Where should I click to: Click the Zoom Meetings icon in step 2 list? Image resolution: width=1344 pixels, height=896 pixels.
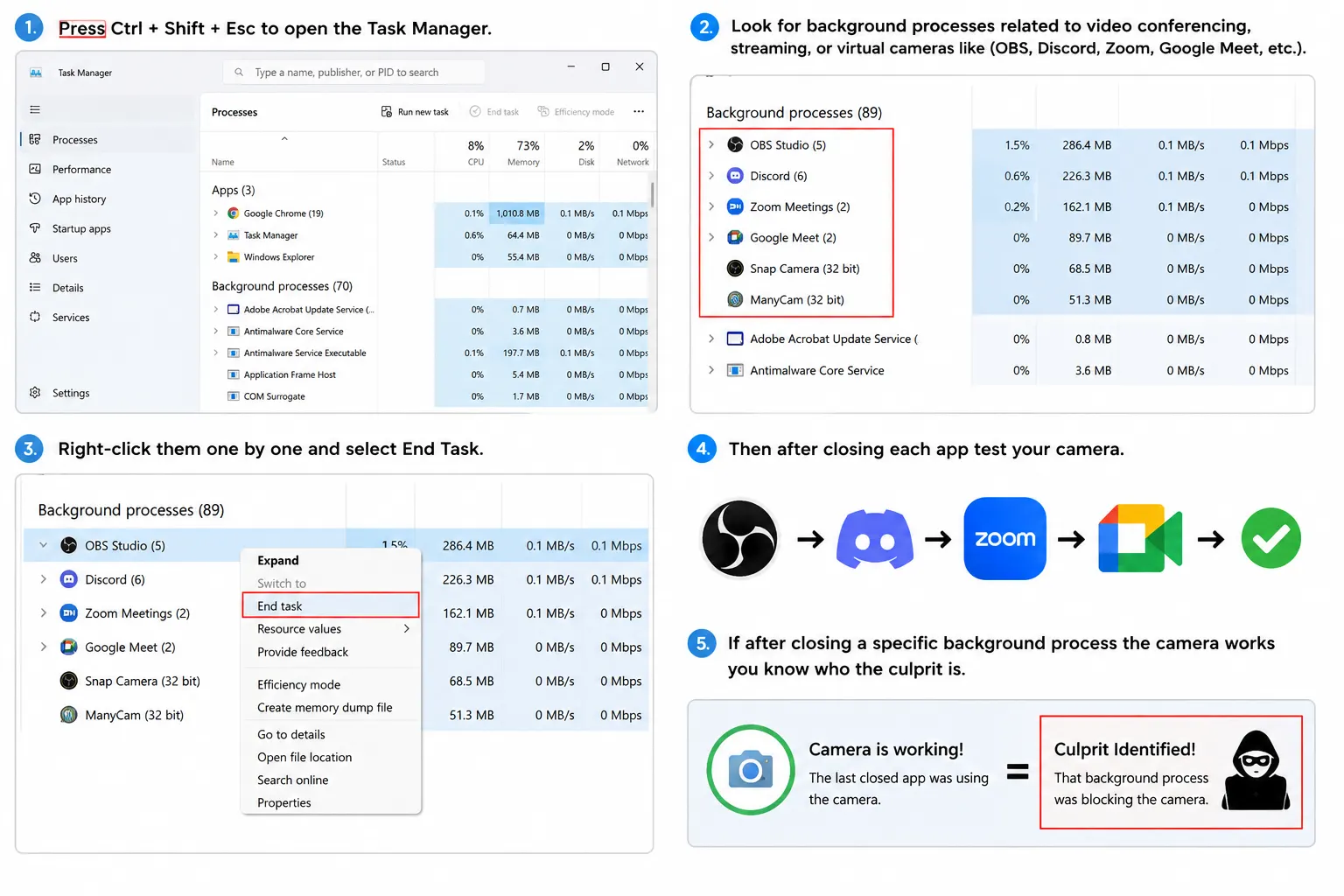pyautogui.click(x=735, y=206)
